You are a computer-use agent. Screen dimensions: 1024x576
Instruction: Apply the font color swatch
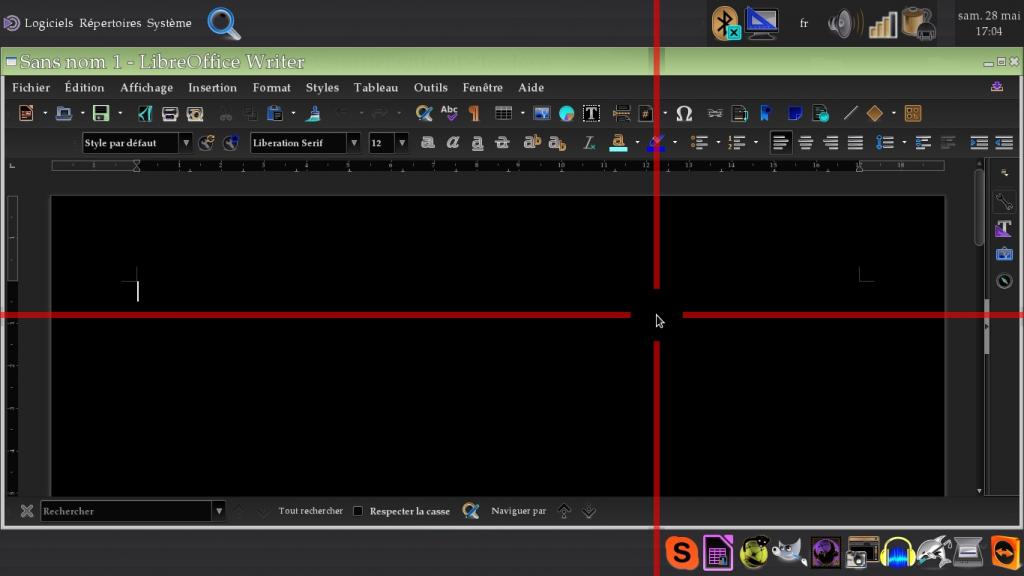[x=618, y=143]
